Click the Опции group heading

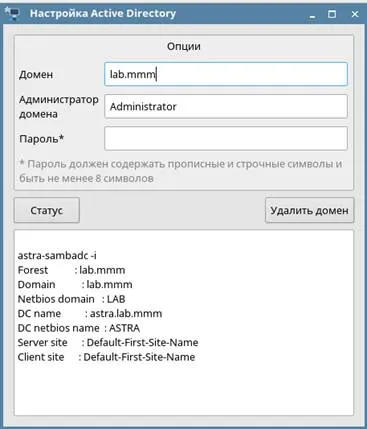tap(184, 46)
